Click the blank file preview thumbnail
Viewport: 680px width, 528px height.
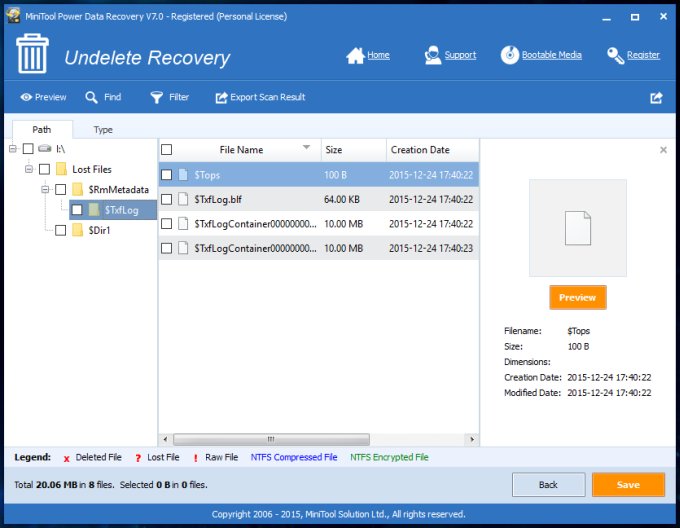578,228
